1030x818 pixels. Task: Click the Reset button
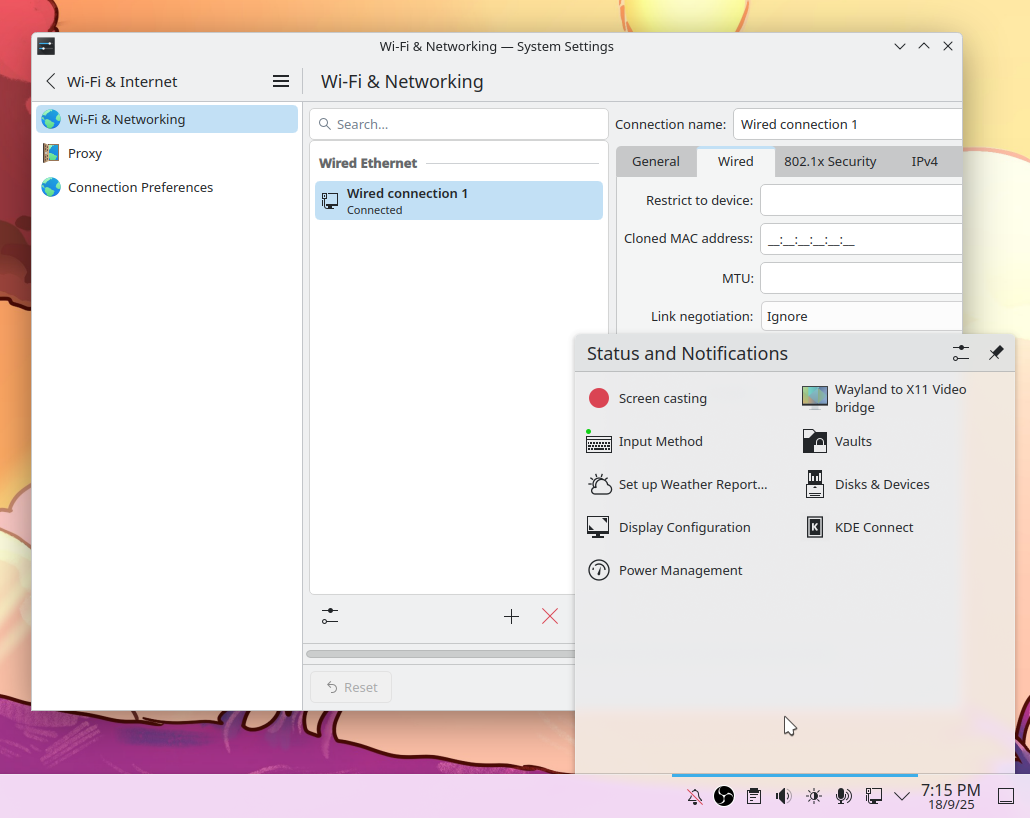click(351, 687)
